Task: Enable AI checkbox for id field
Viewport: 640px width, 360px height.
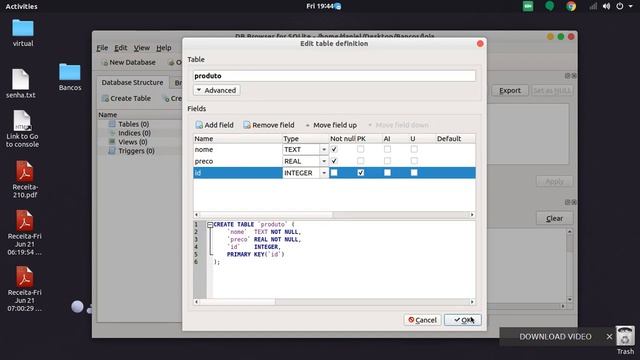Action: pyautogui.click(x=387, y=173)
